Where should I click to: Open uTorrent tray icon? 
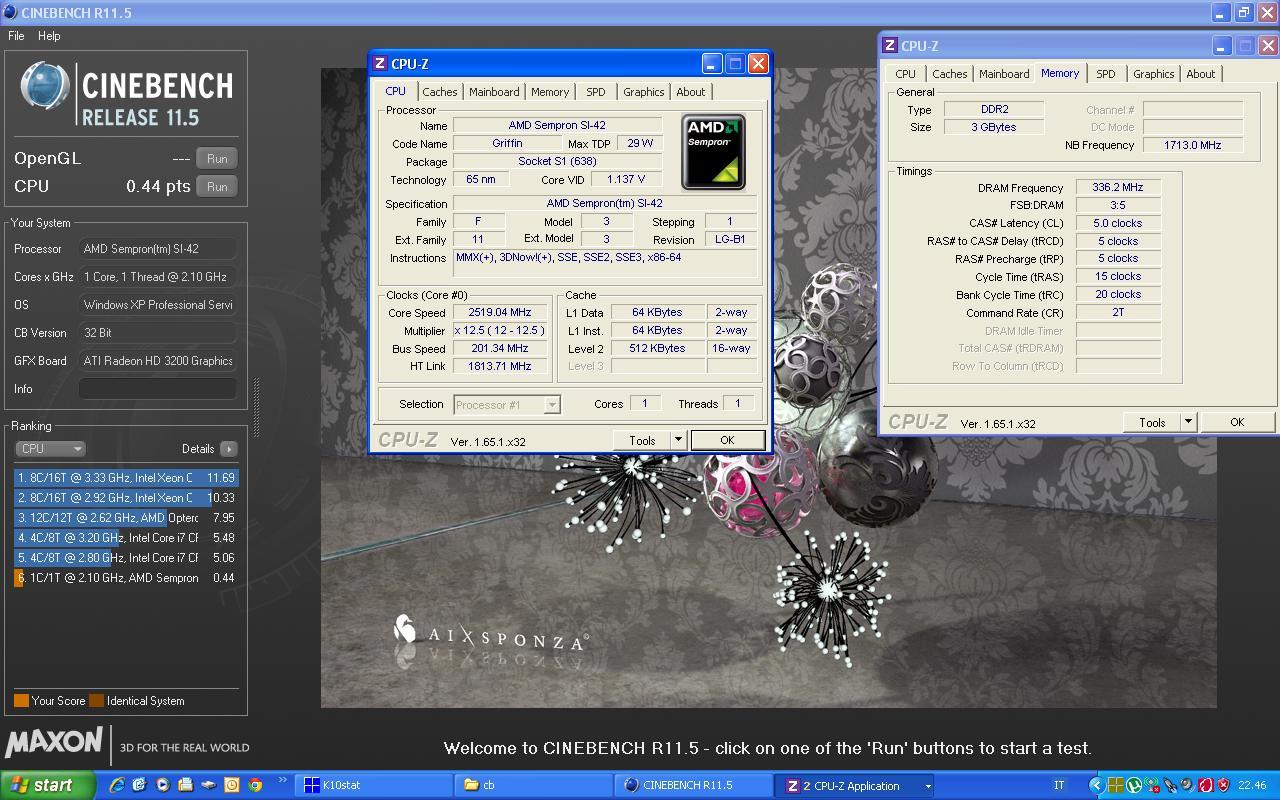pos(1134,785)
